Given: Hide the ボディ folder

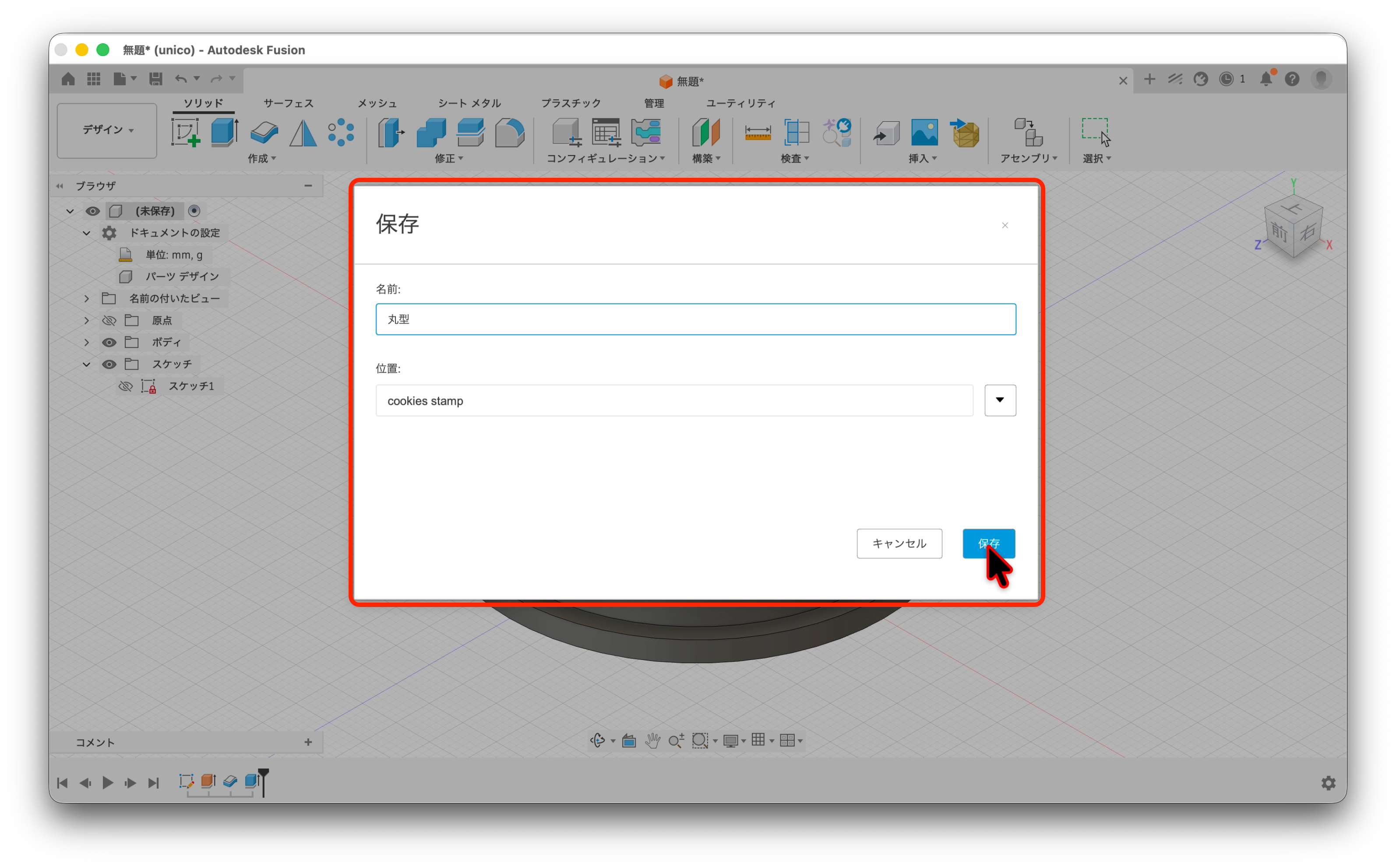Looking at the screenshot, I should point(109,342).
